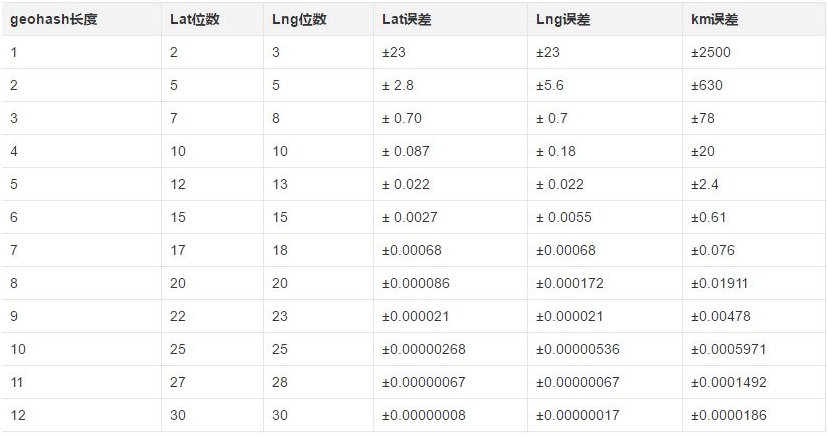827x437 pixels.
Task: Click Lat error value '±0.000086'
Action: 416,283
